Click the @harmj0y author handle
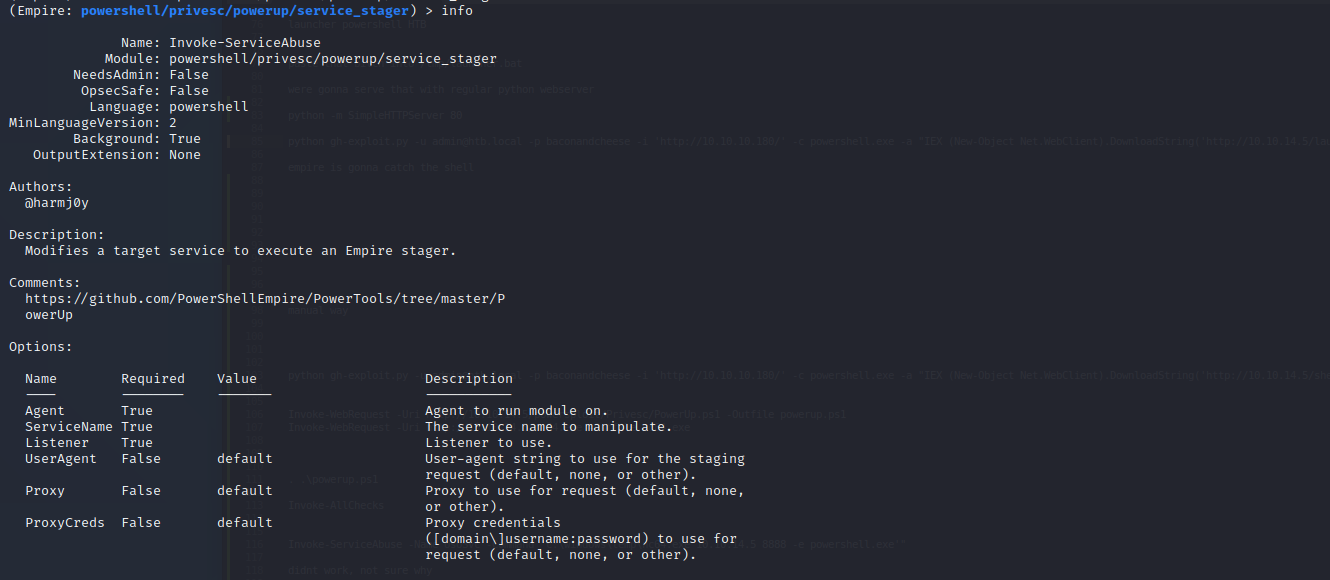The height and width of the screenshot is (580, 1330). click(x=57, y=203)
